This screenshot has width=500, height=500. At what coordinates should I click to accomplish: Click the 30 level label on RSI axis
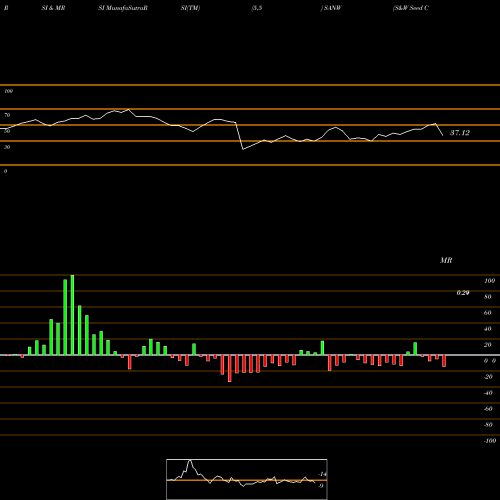[7, 147]
